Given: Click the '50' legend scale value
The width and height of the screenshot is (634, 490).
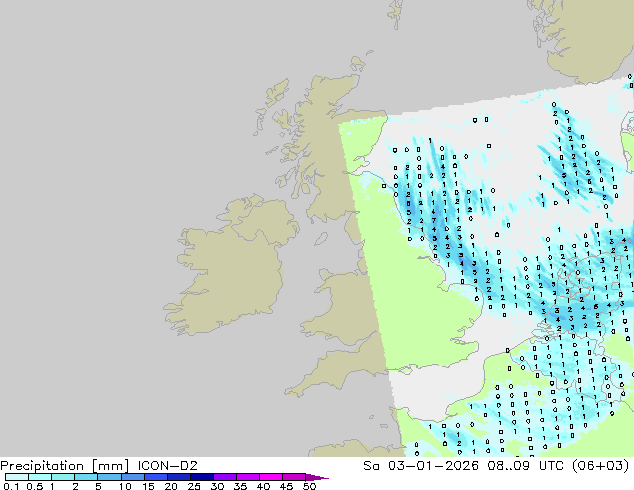Looking at the screenshot, I should [x=310, y=486].
